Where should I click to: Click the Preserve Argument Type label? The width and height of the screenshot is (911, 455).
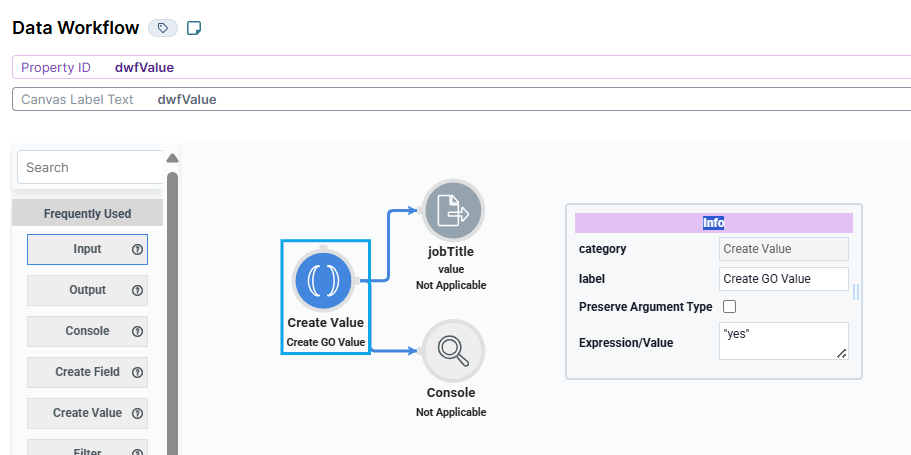(645, 307)
